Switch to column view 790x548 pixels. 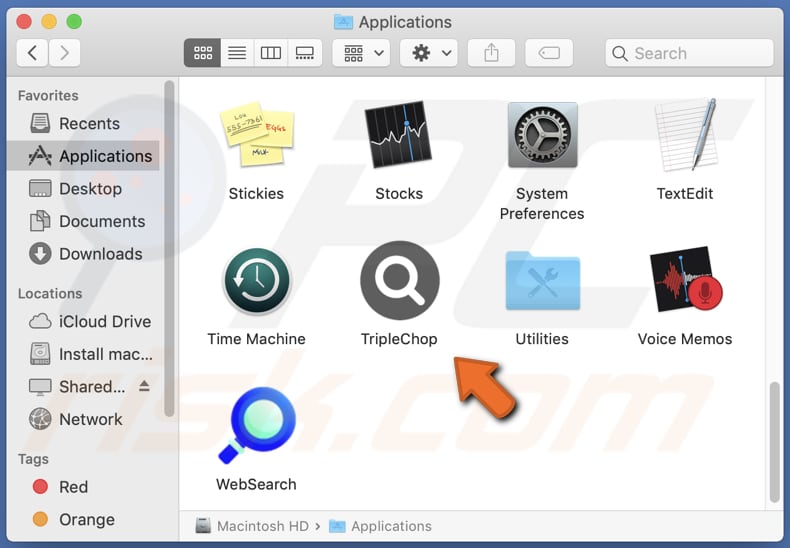click(271, 53)
